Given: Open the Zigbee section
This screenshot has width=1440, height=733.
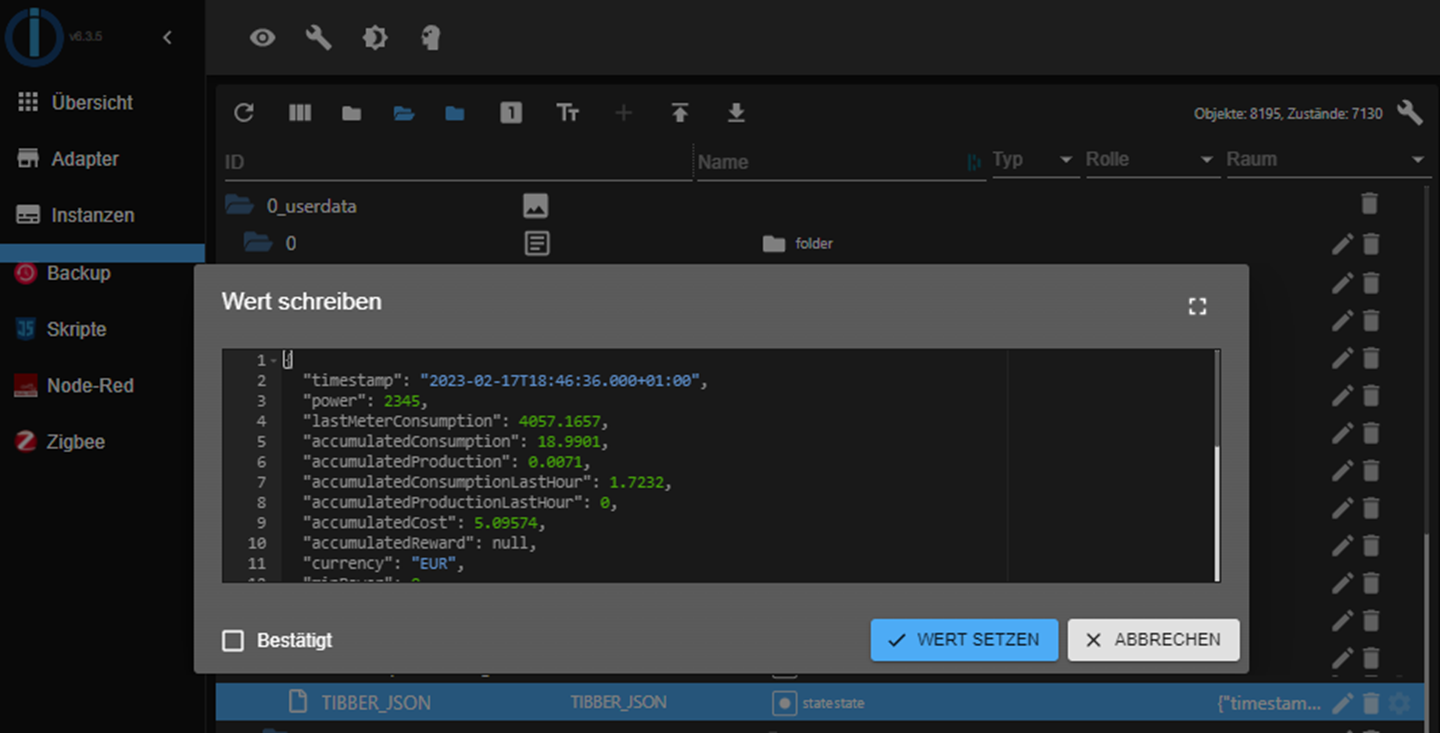Looking at the screenshot, I should (60, 441).
